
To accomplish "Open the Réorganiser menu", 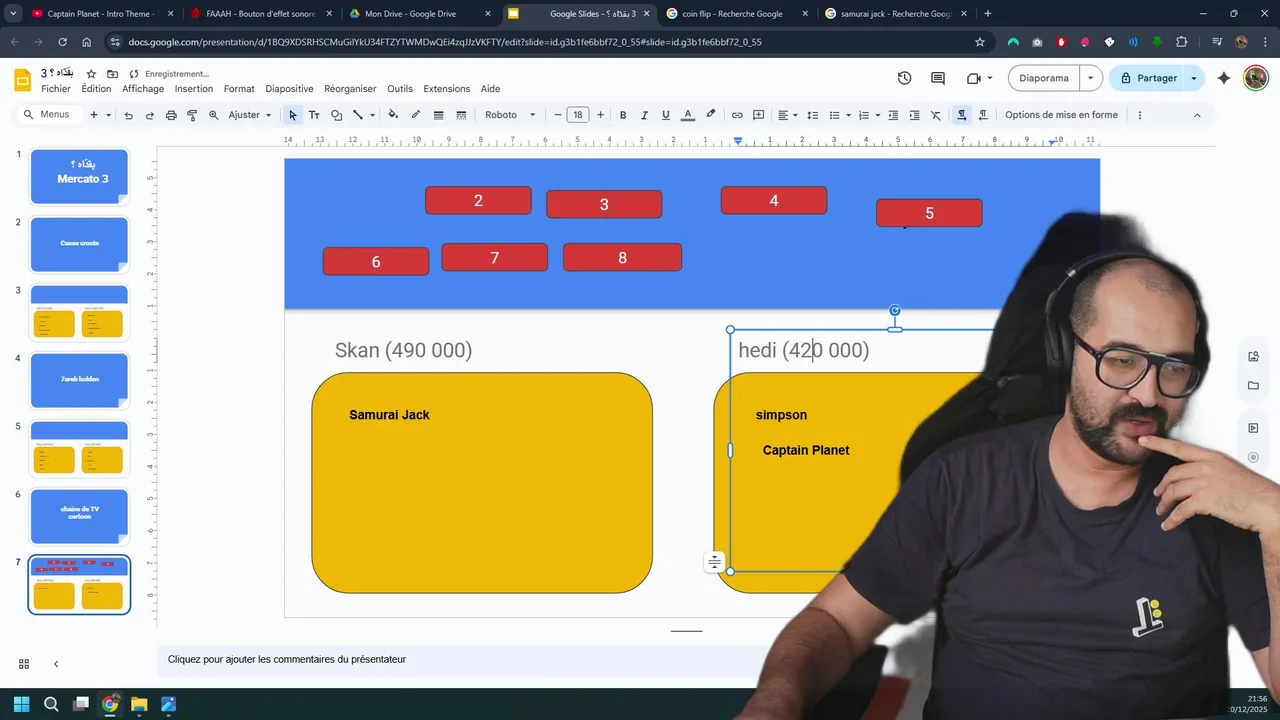I will pos(350,89).
